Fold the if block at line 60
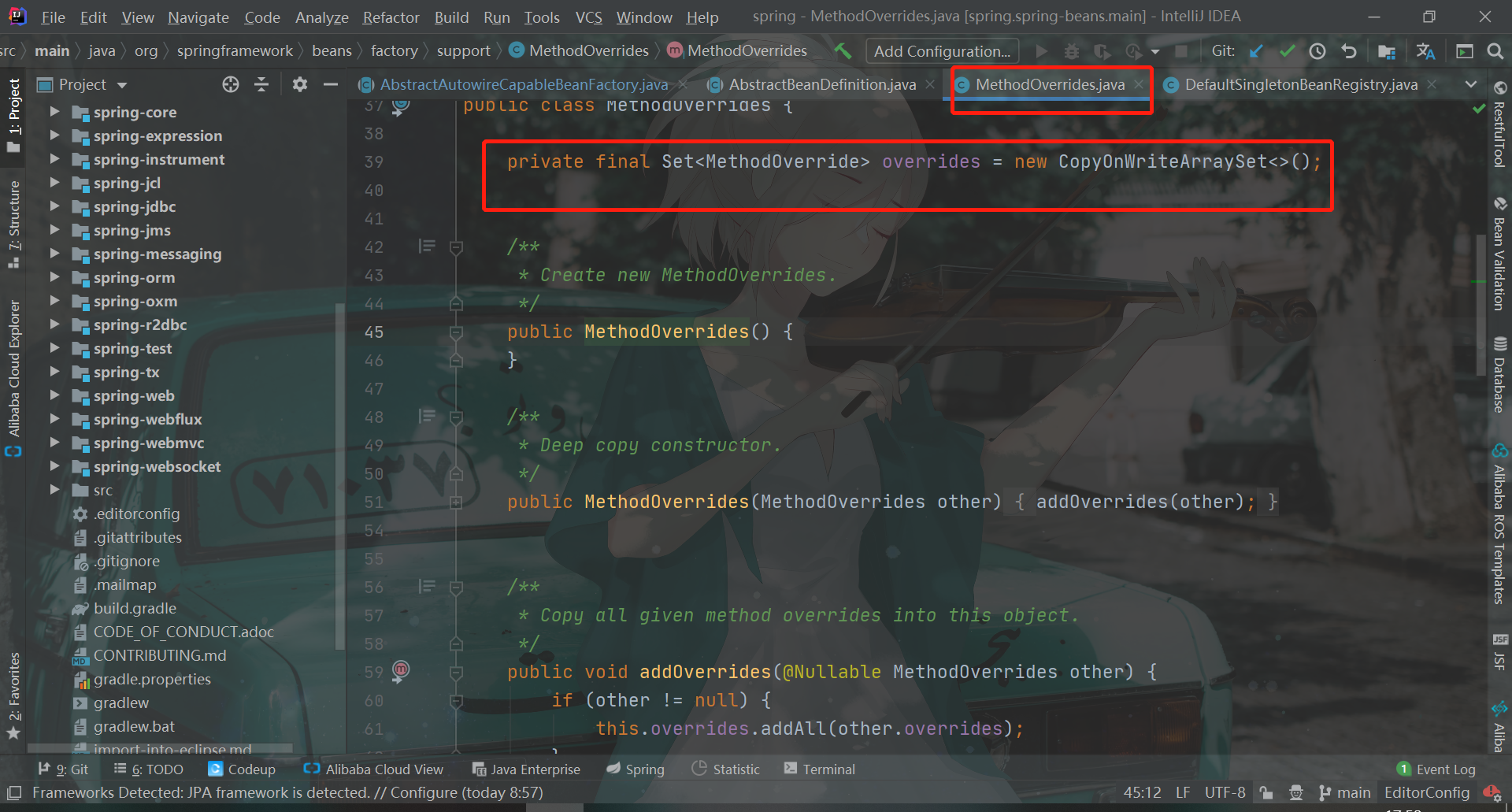Viewport: 1512px width, 812px height. [x=456, y=701]
